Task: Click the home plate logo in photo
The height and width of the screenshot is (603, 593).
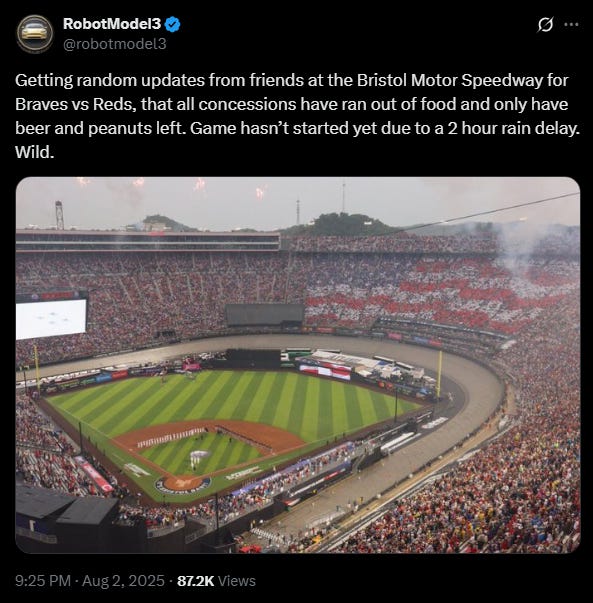Action: 183,485
